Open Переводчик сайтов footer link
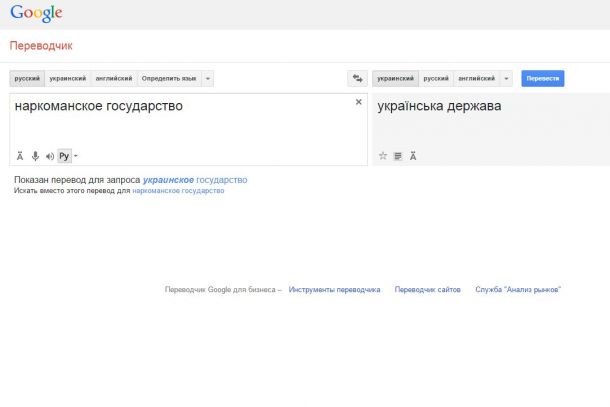Screen dimensions: 610x407 (428, 290)
